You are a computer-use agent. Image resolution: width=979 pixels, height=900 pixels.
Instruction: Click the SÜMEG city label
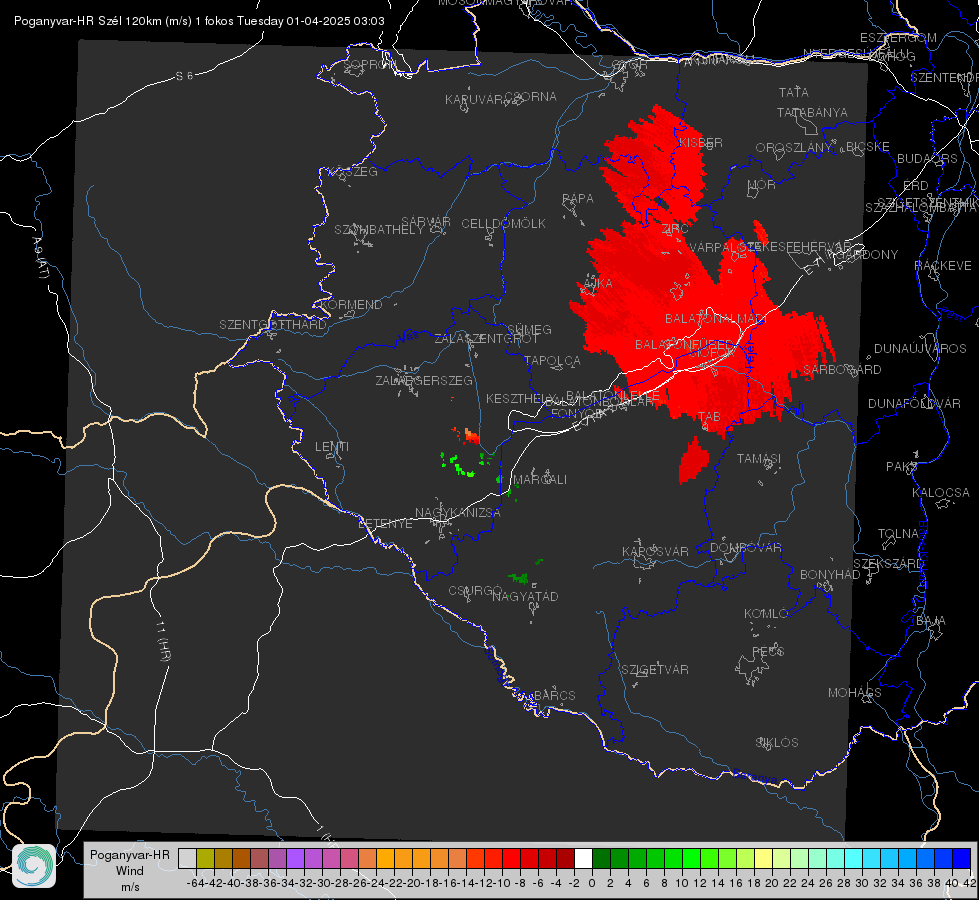click(529, 329)
